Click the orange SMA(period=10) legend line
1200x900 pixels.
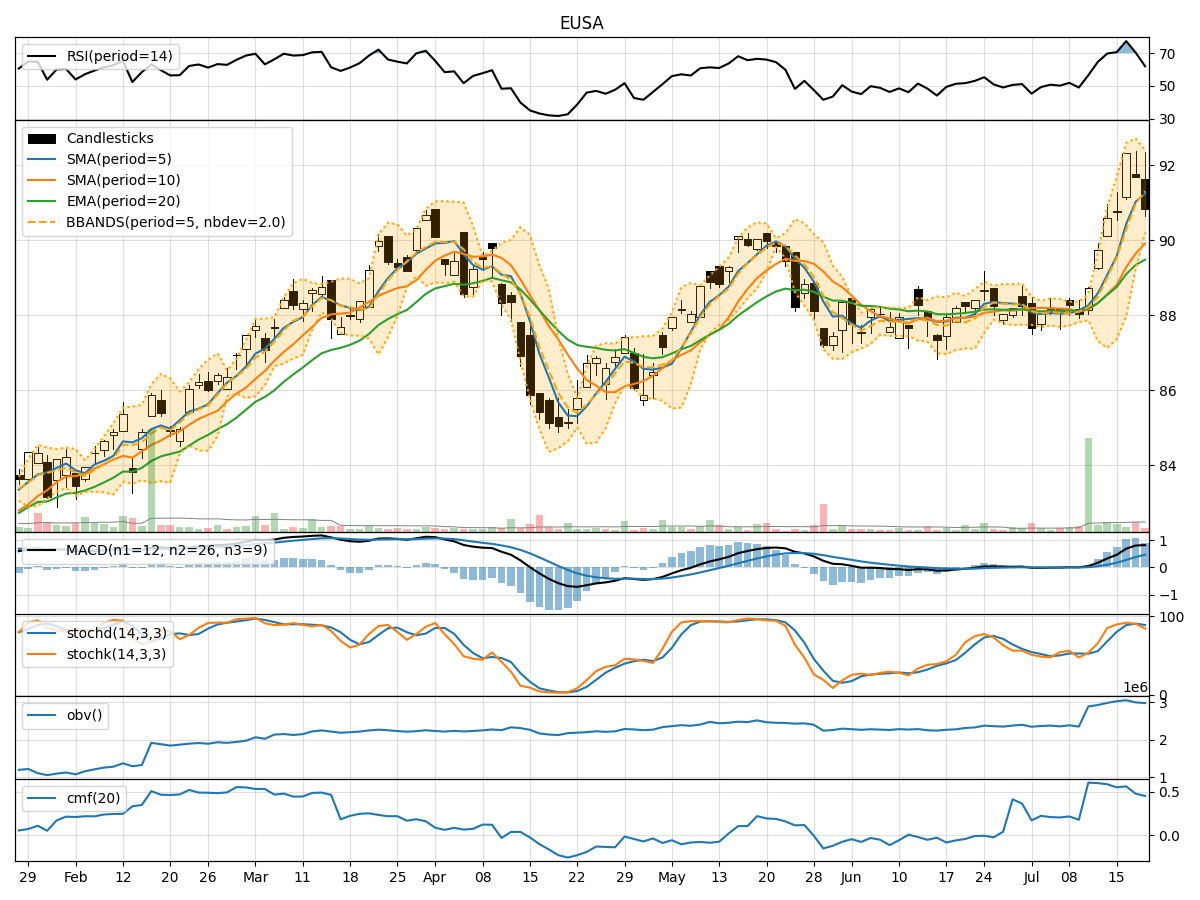pyautogui.click(x=42, y=181)
